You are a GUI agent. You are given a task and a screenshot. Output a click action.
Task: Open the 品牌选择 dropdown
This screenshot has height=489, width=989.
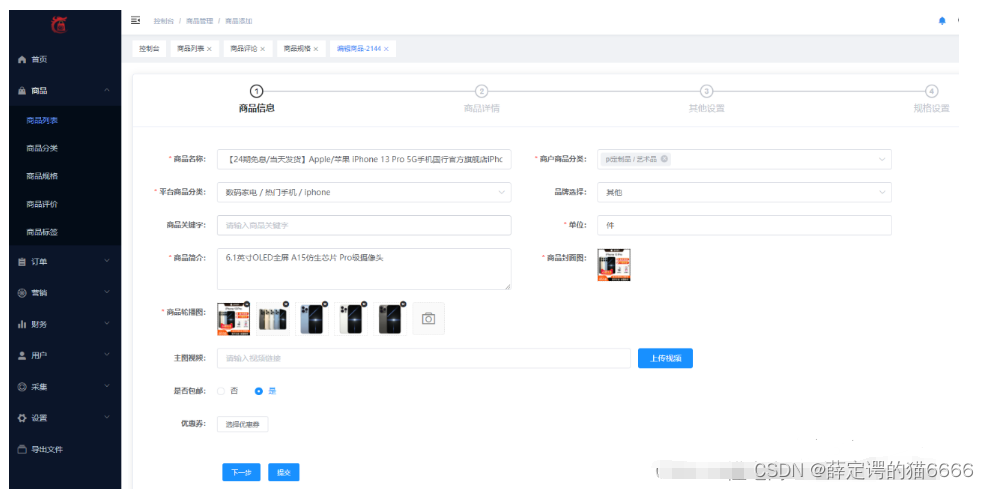point(744,192)
